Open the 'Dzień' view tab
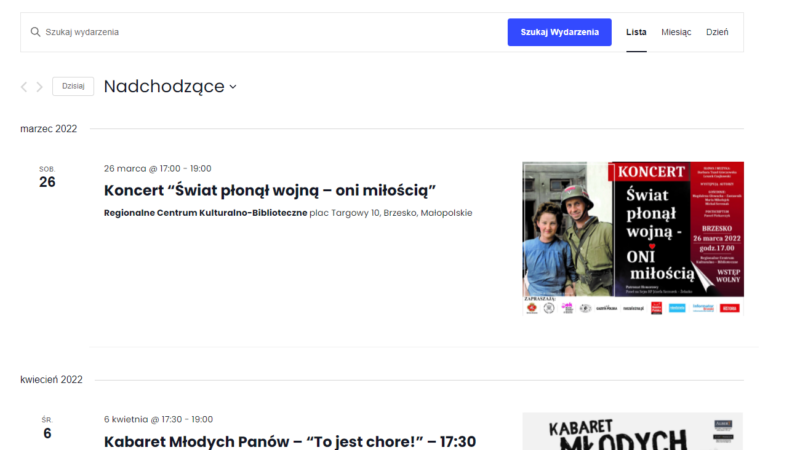 [x=717, y=32]
